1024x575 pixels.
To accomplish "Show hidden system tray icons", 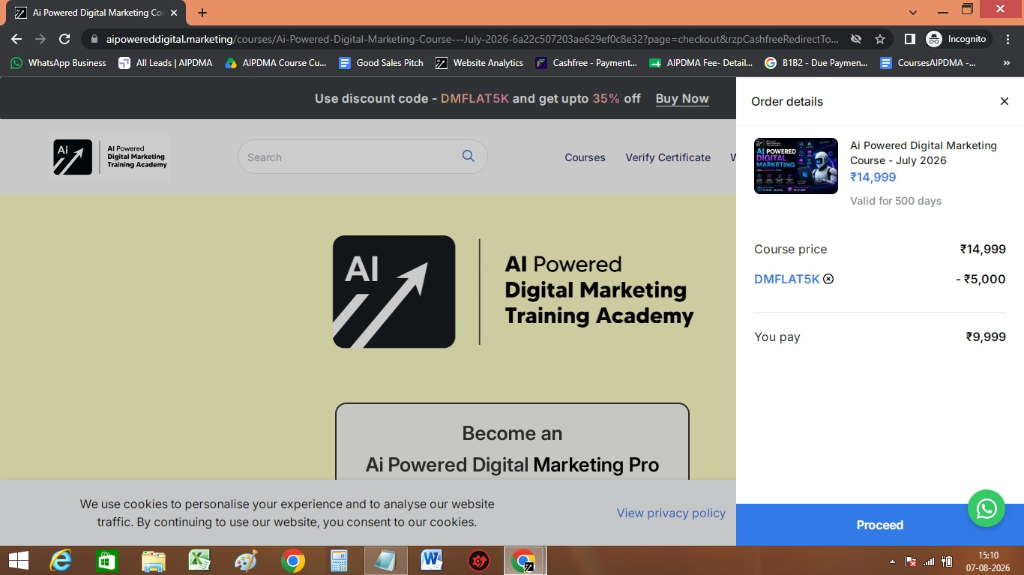I will coord(892,561).
